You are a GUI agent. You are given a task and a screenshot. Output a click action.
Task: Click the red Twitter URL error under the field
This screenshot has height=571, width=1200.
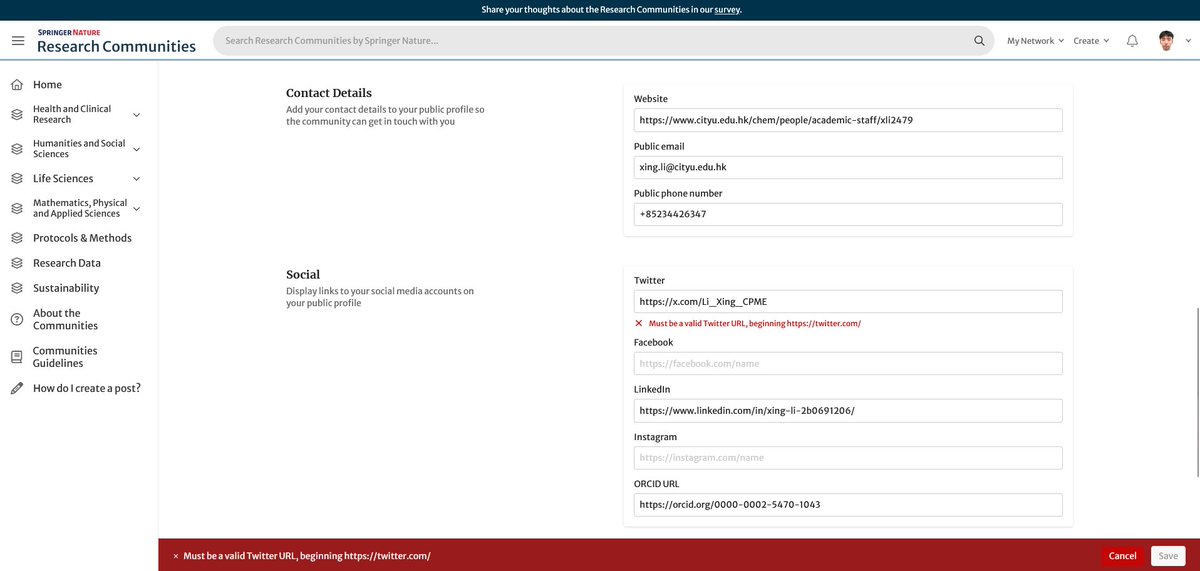(x=755, y=324)
